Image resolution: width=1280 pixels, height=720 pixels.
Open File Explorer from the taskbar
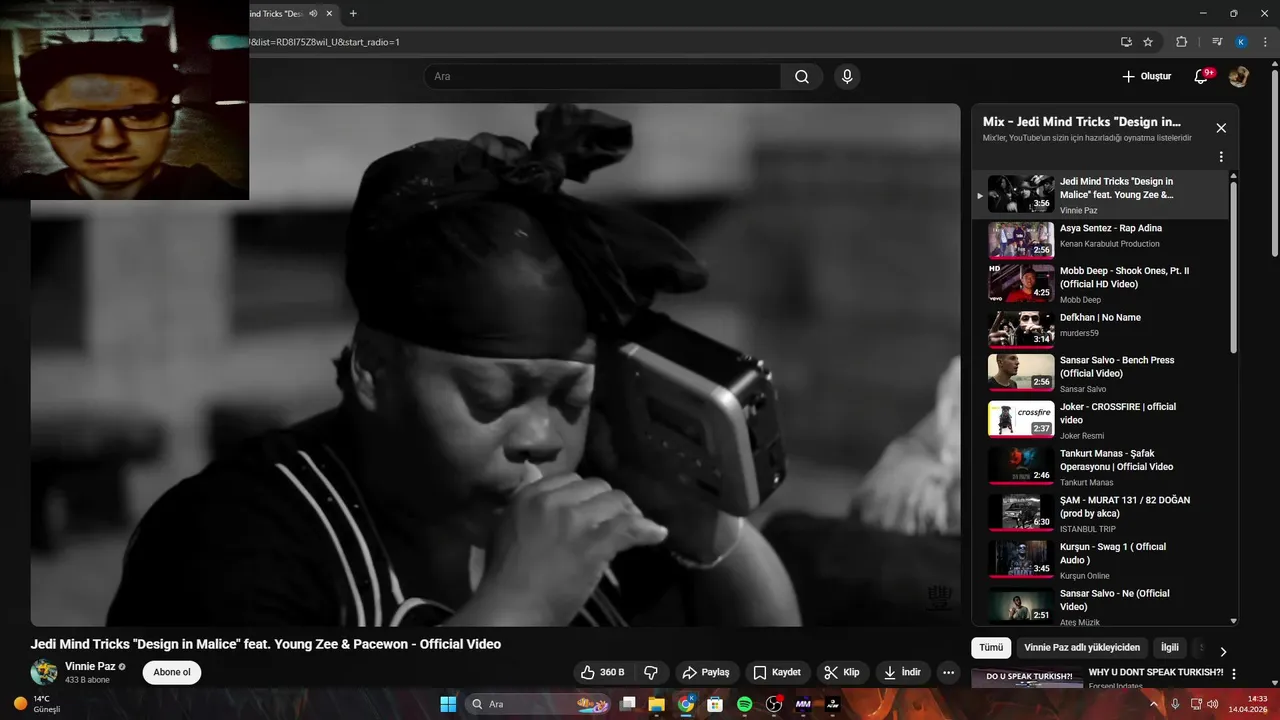(657, 704)
